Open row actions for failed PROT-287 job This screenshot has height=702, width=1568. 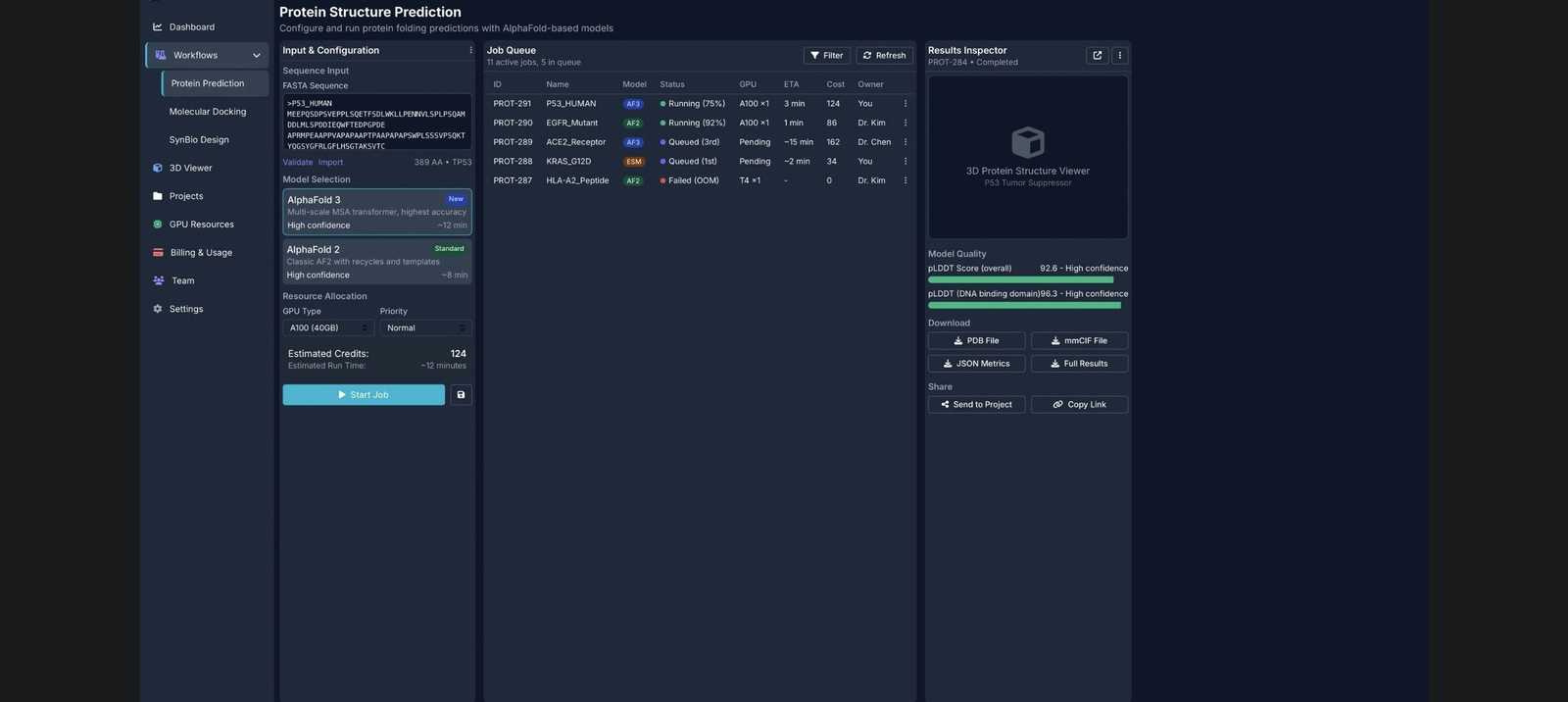pos(905,180)
